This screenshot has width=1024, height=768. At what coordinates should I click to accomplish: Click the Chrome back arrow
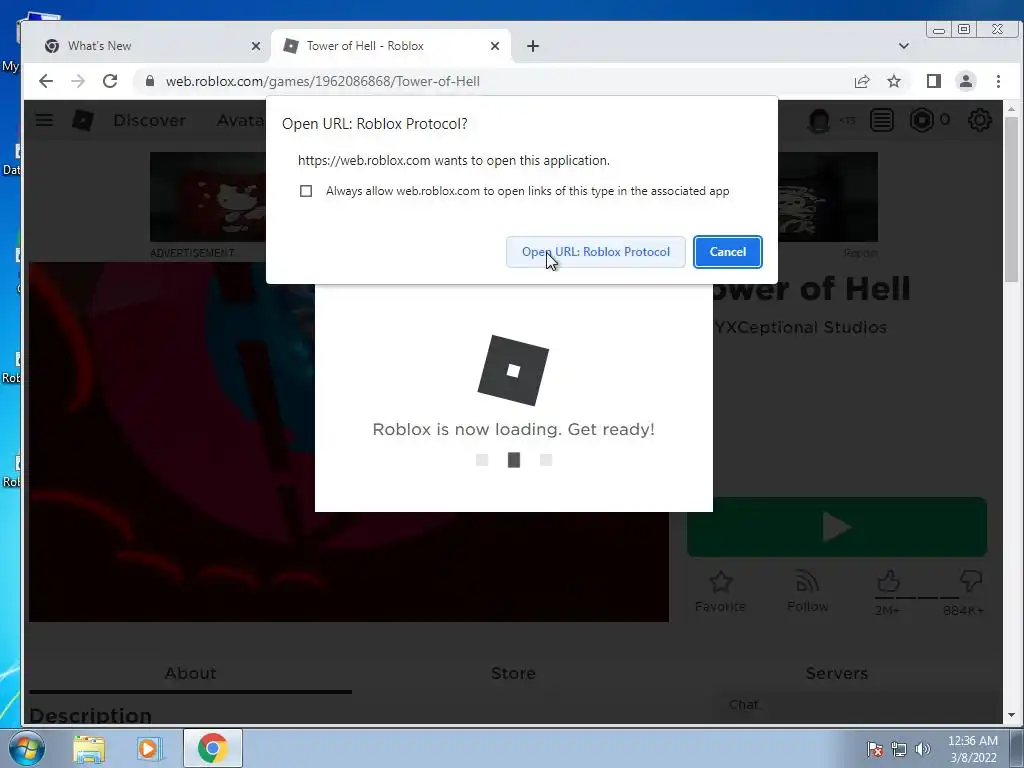[46, 81]
